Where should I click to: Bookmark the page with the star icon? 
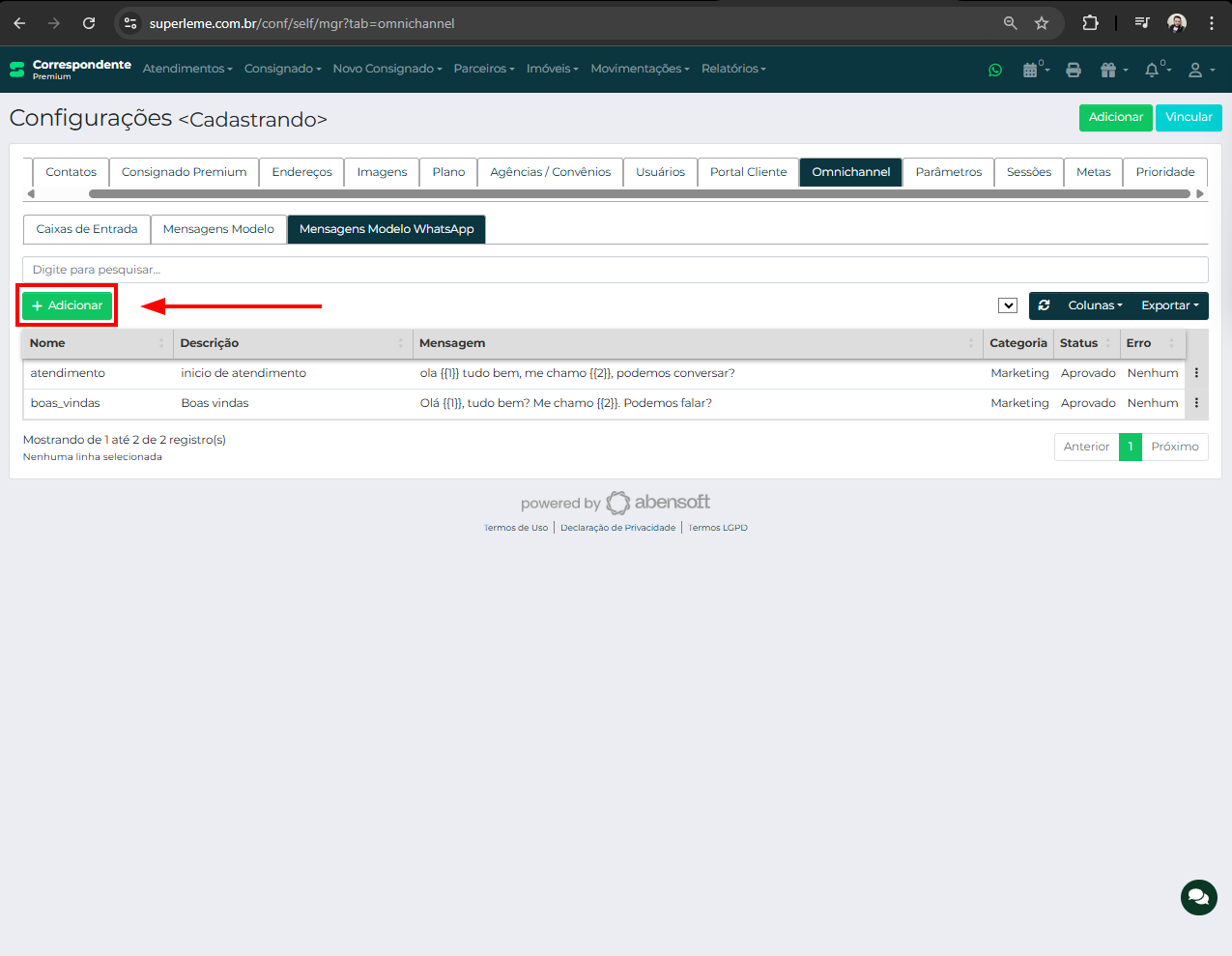[1042, 23]
